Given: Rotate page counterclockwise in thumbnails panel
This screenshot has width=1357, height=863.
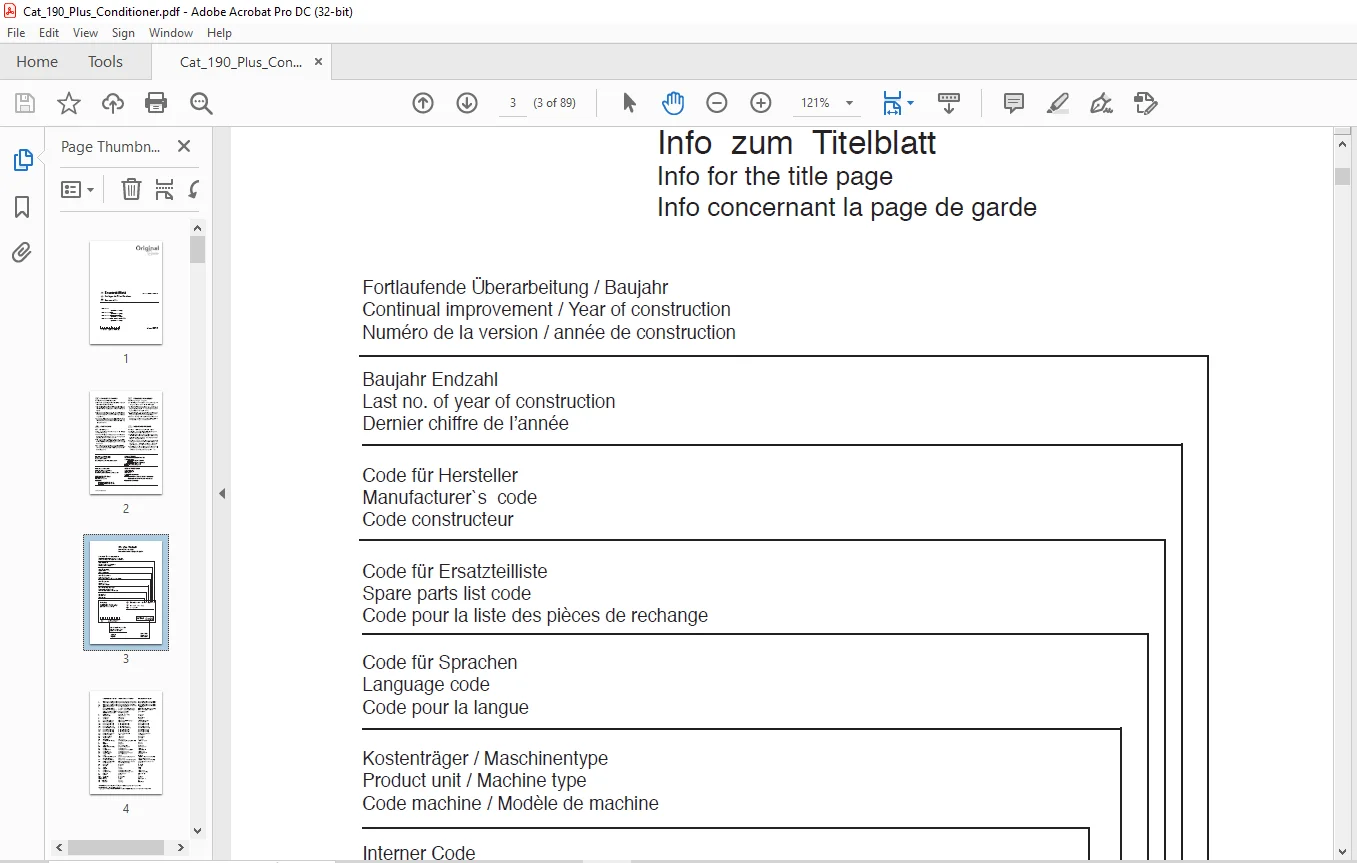Looking at the screenshot, I should tap(194, 189).
